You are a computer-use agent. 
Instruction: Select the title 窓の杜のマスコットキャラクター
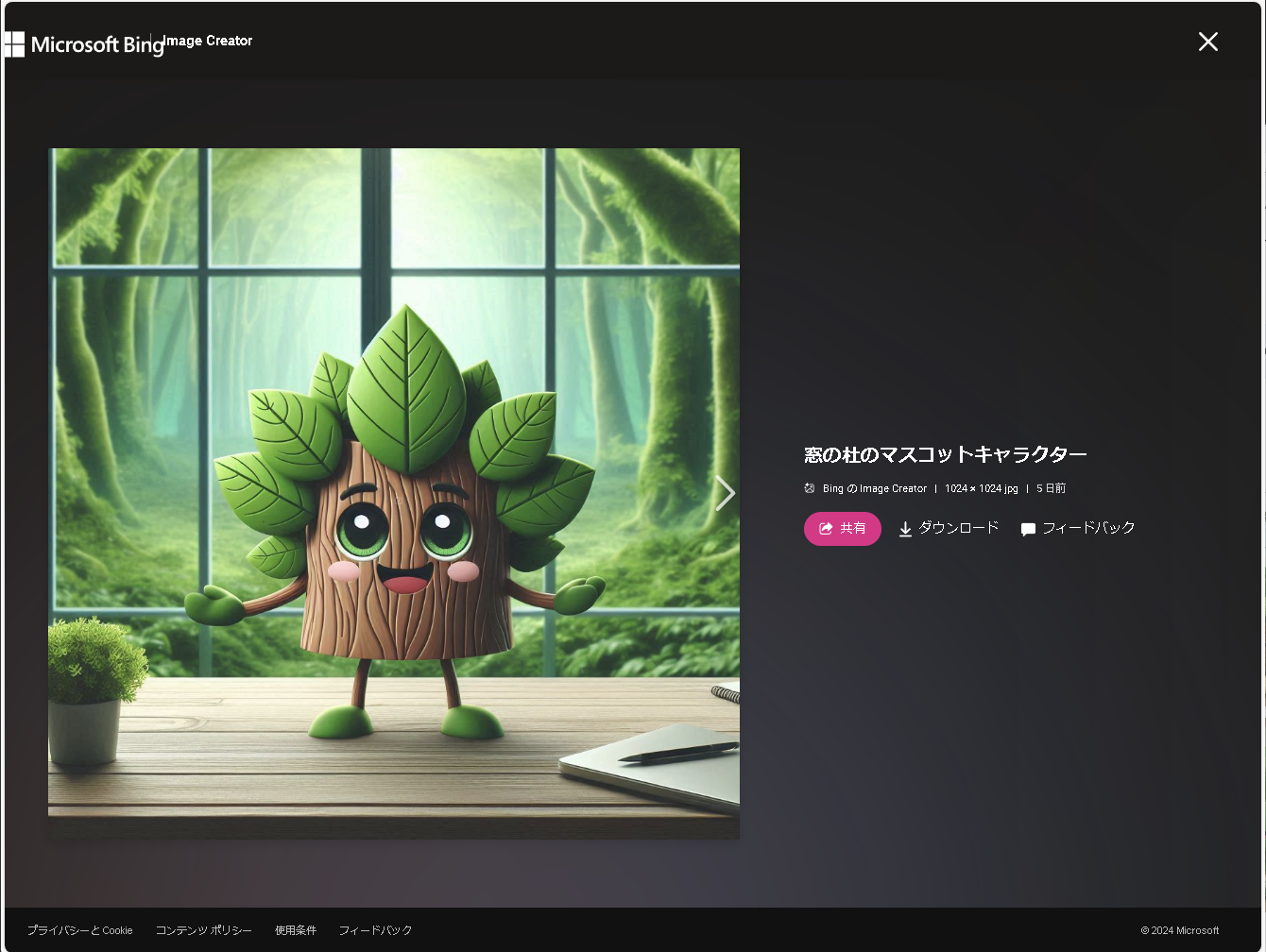(945, 454)
